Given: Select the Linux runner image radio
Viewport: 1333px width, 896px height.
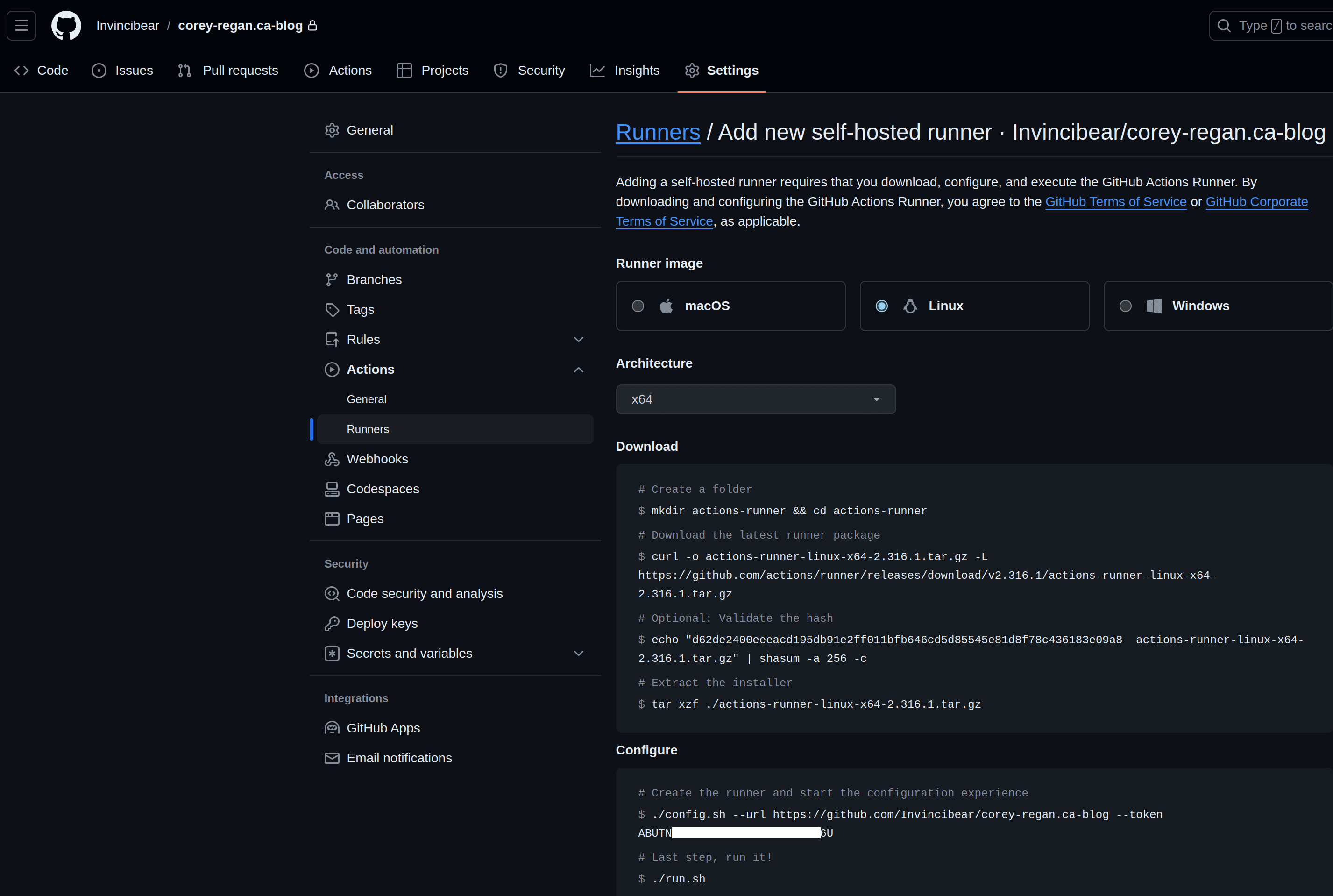Looking at the screenshot, I should (882, 306).
